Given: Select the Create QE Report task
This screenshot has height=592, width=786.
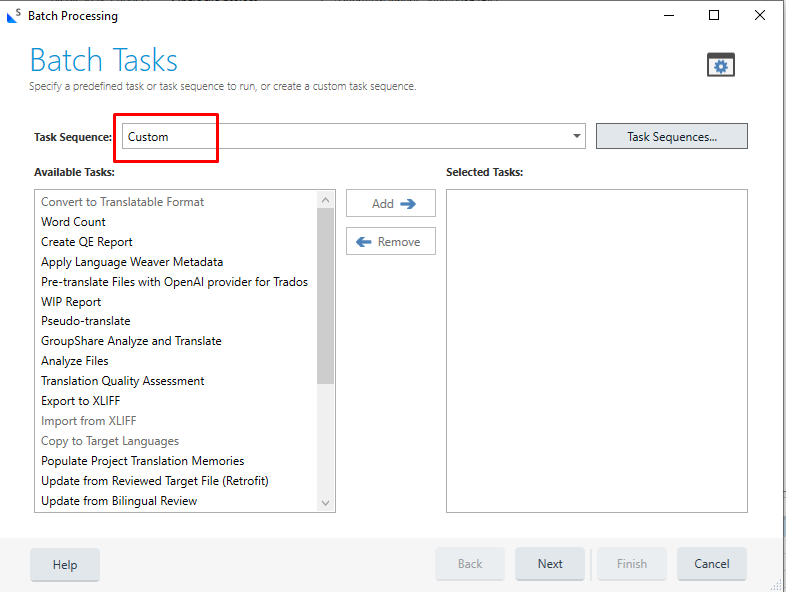Looking at the screenshot, I should pos(86,242).
